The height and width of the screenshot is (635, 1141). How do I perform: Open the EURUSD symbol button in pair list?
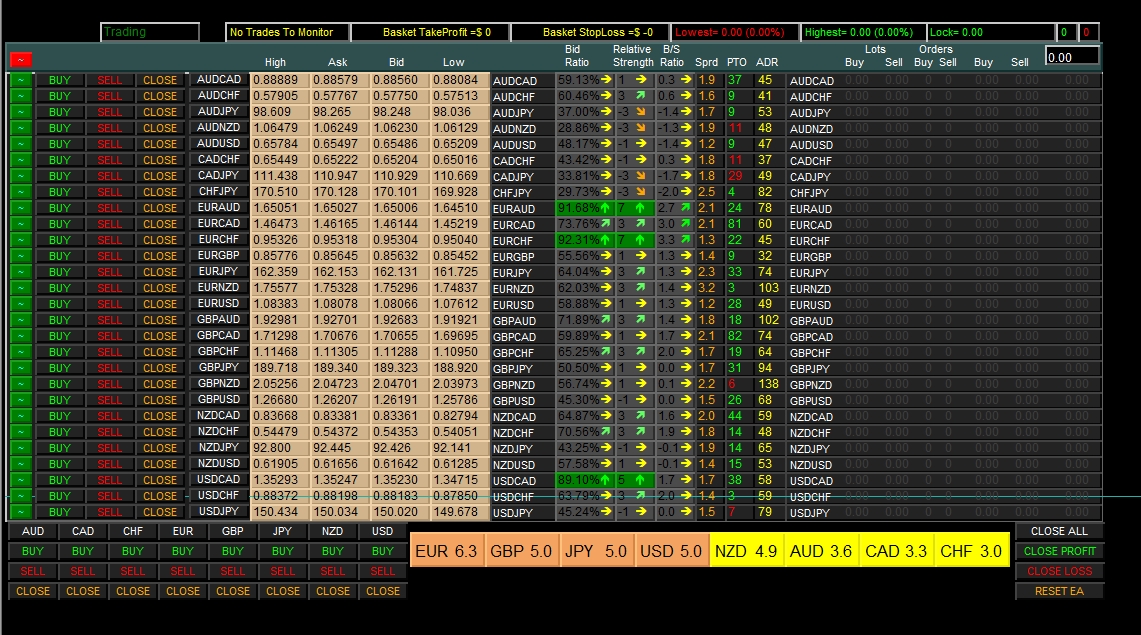click(218, 303)
